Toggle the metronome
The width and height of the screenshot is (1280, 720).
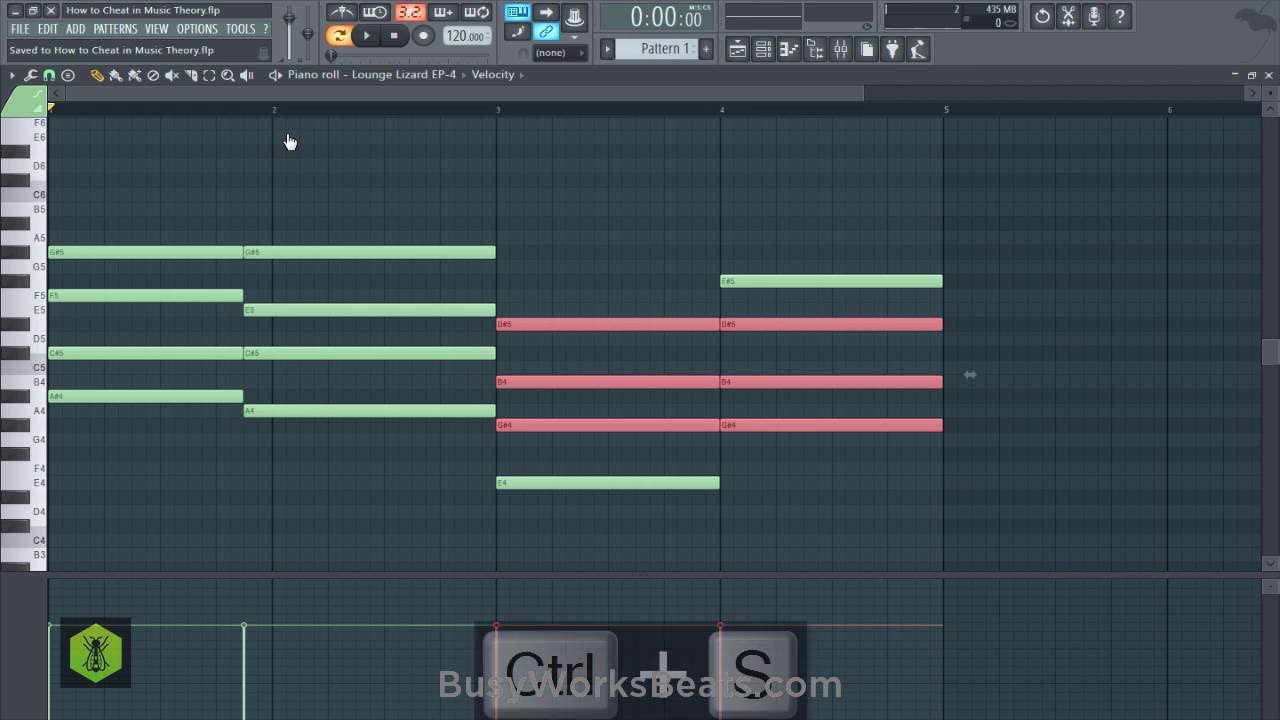(x=341, y=13)
